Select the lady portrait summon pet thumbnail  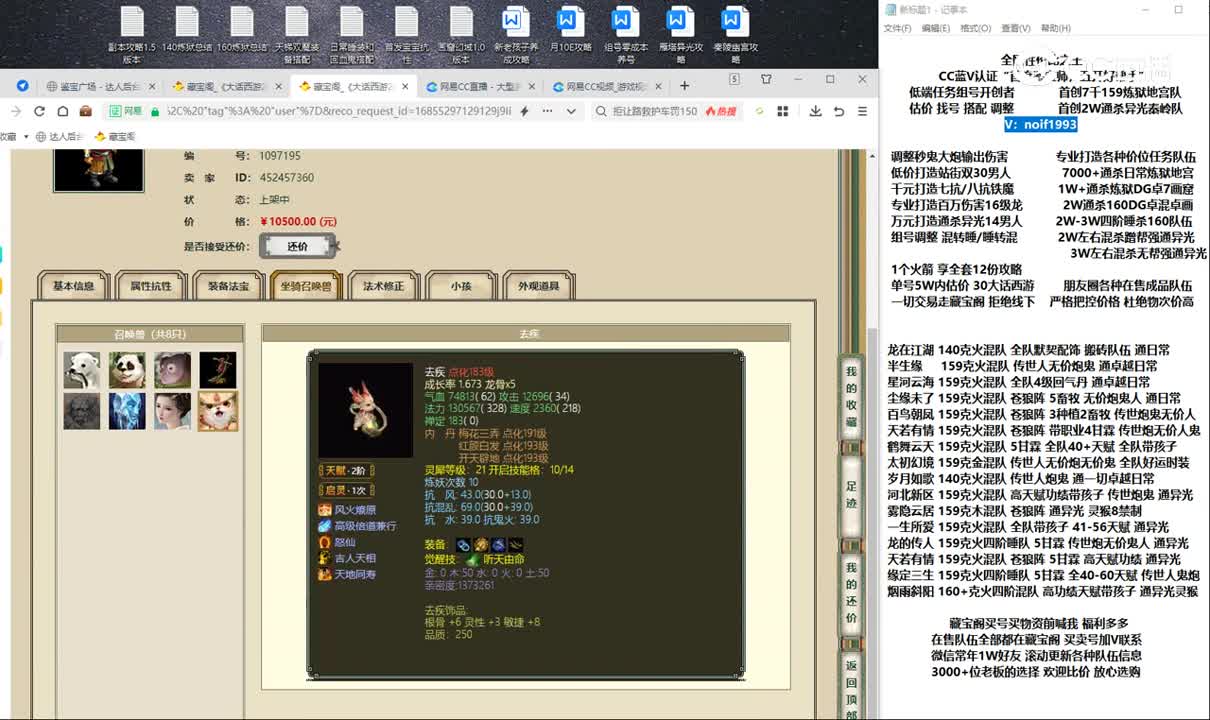click(x=172, y=411)
